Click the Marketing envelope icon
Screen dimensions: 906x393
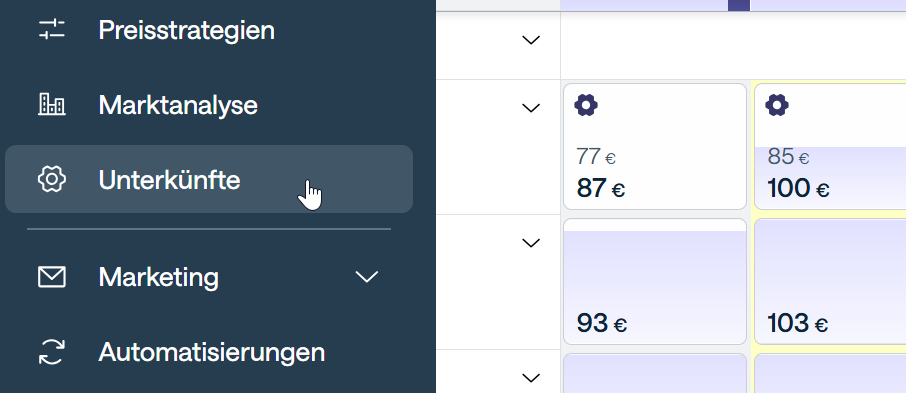(x=52, y=277)
